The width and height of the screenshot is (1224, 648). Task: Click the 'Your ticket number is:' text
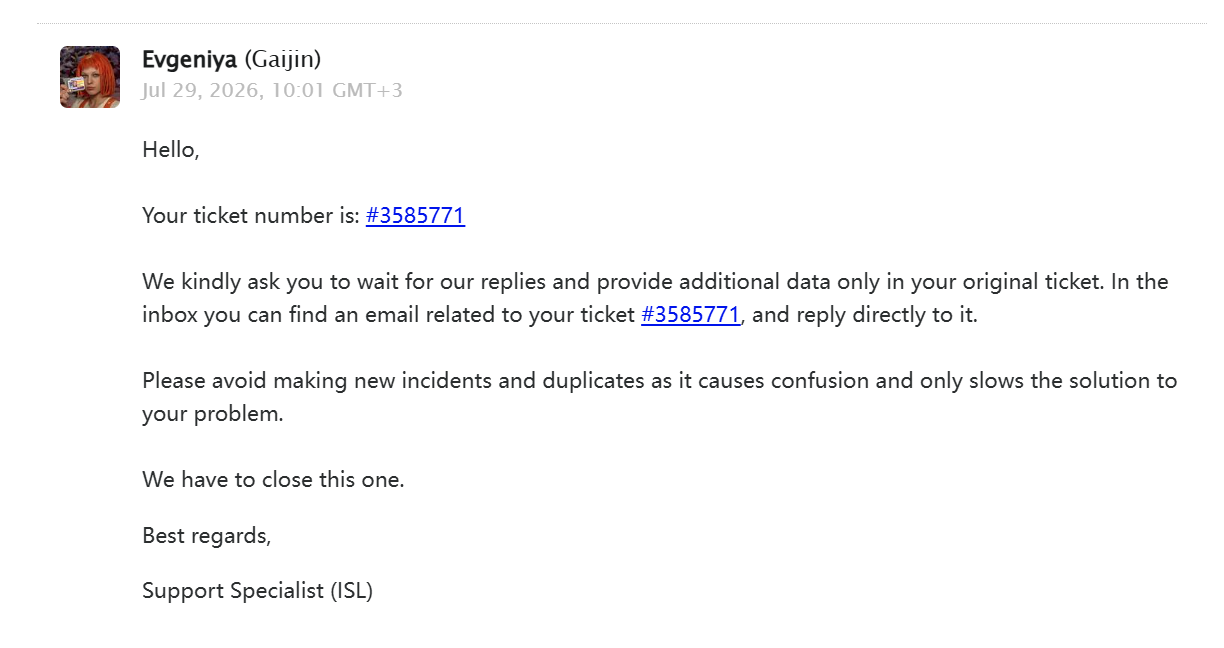[251, 216]
